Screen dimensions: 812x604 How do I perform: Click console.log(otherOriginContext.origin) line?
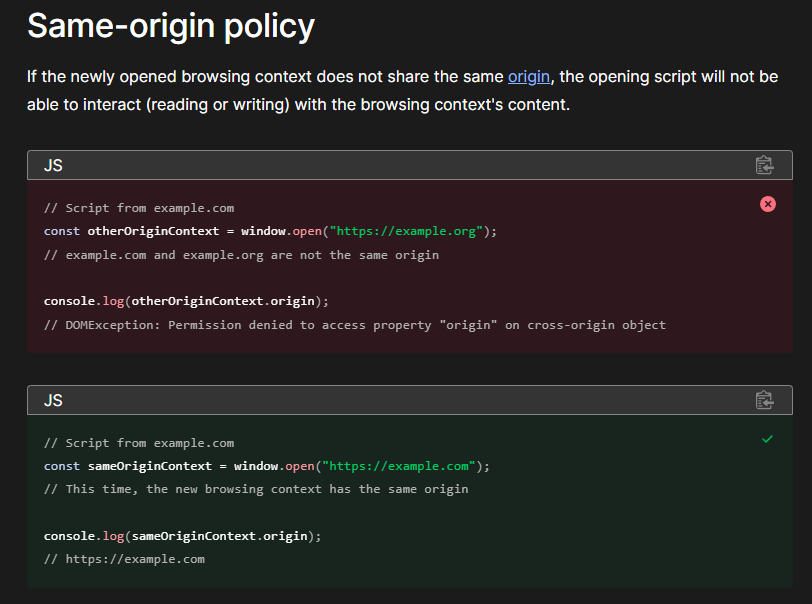pyautogui.click(x=186, y=301)
